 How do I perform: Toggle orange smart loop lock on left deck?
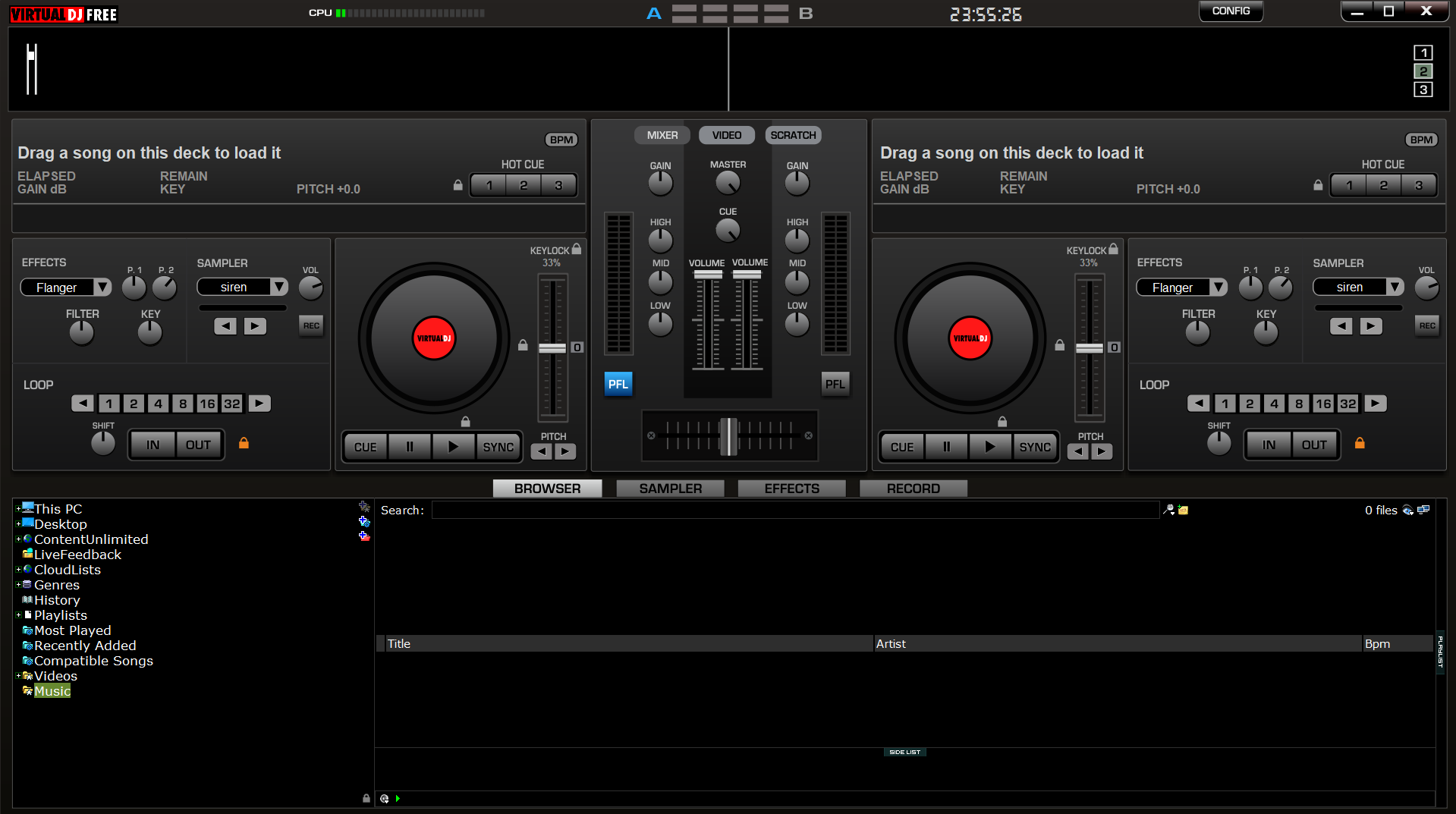pyautogui.click(x=244, y=443)
